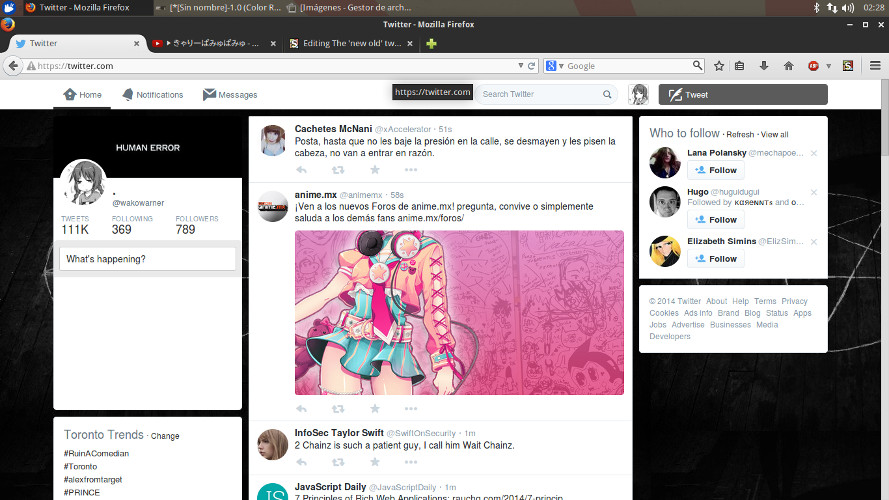The image size is (889, 500).
Task: View all follow suggestions
Action: [x=774, y=134]
